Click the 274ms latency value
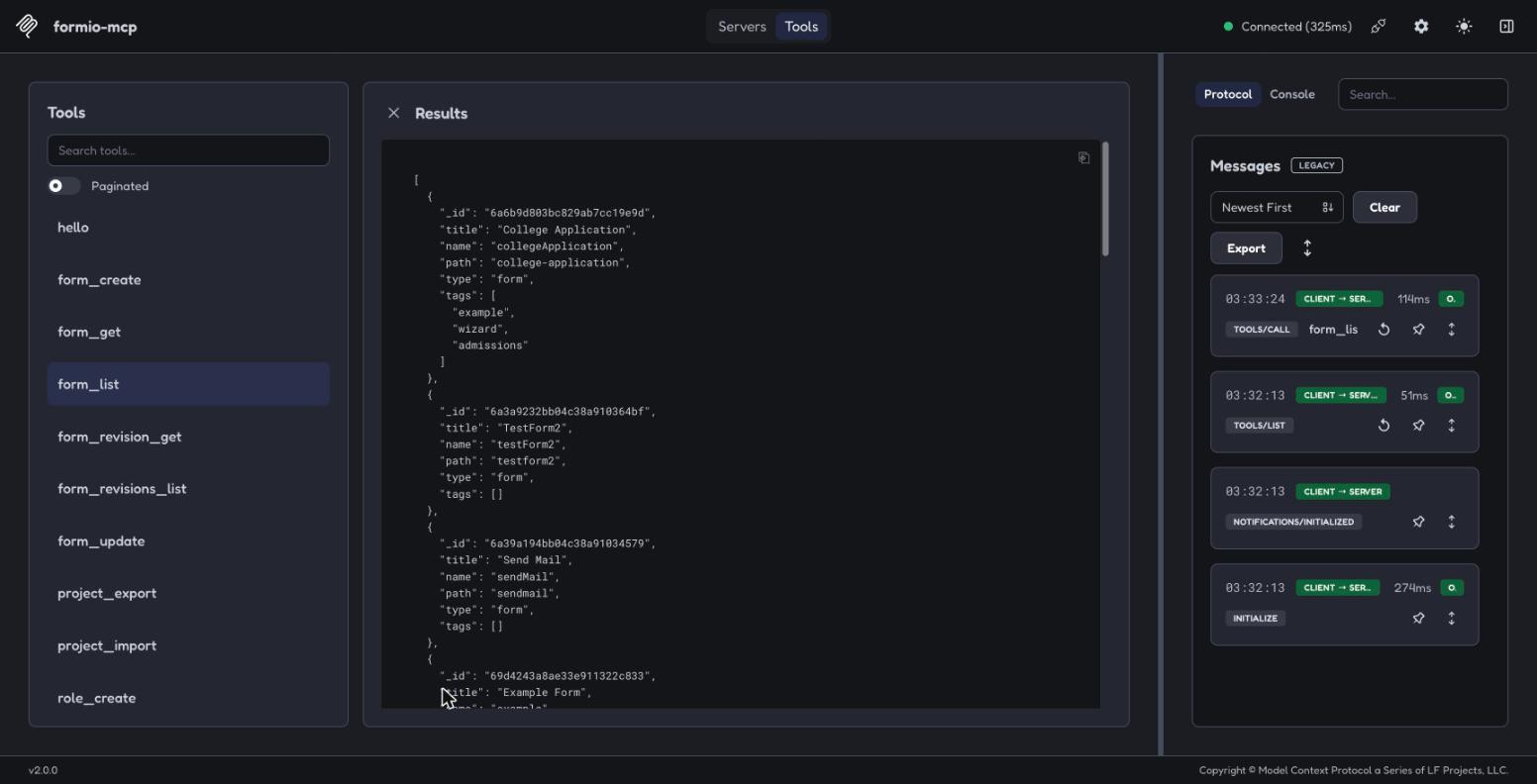The width and height of the screenshot is (1537, 784). 1412,588
